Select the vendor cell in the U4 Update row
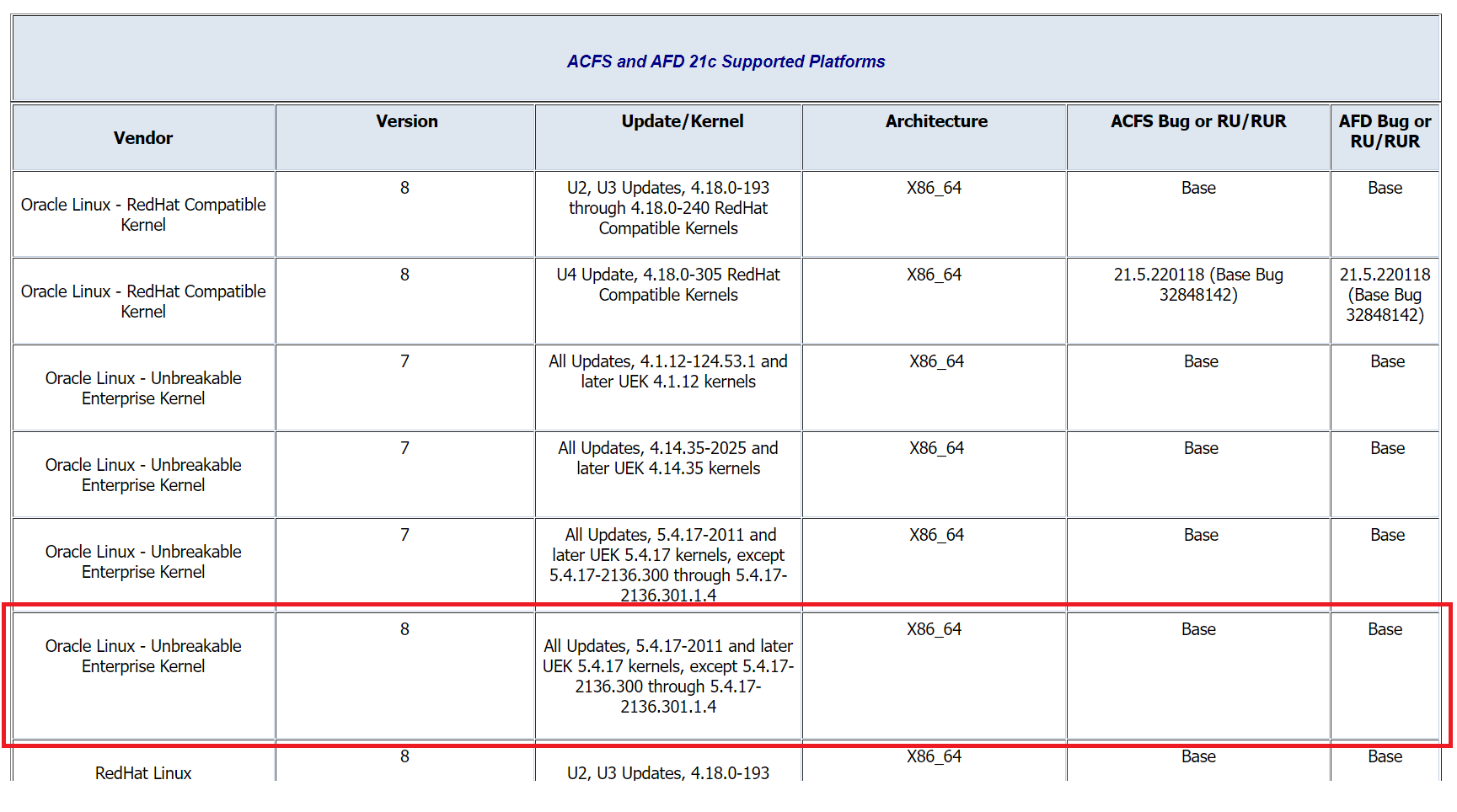This screenshot has width=1457, height=812. [x=143, y=302]
